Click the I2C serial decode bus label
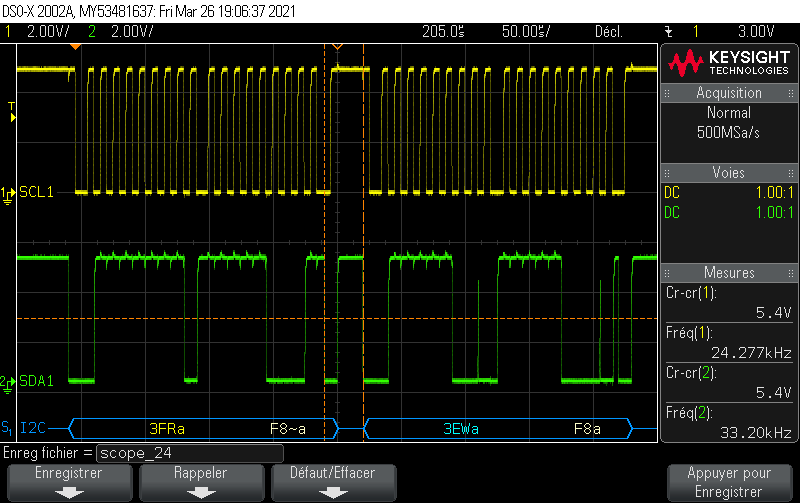Image resolution: width=800 pixels, height=503 pixels. [34, 429]
